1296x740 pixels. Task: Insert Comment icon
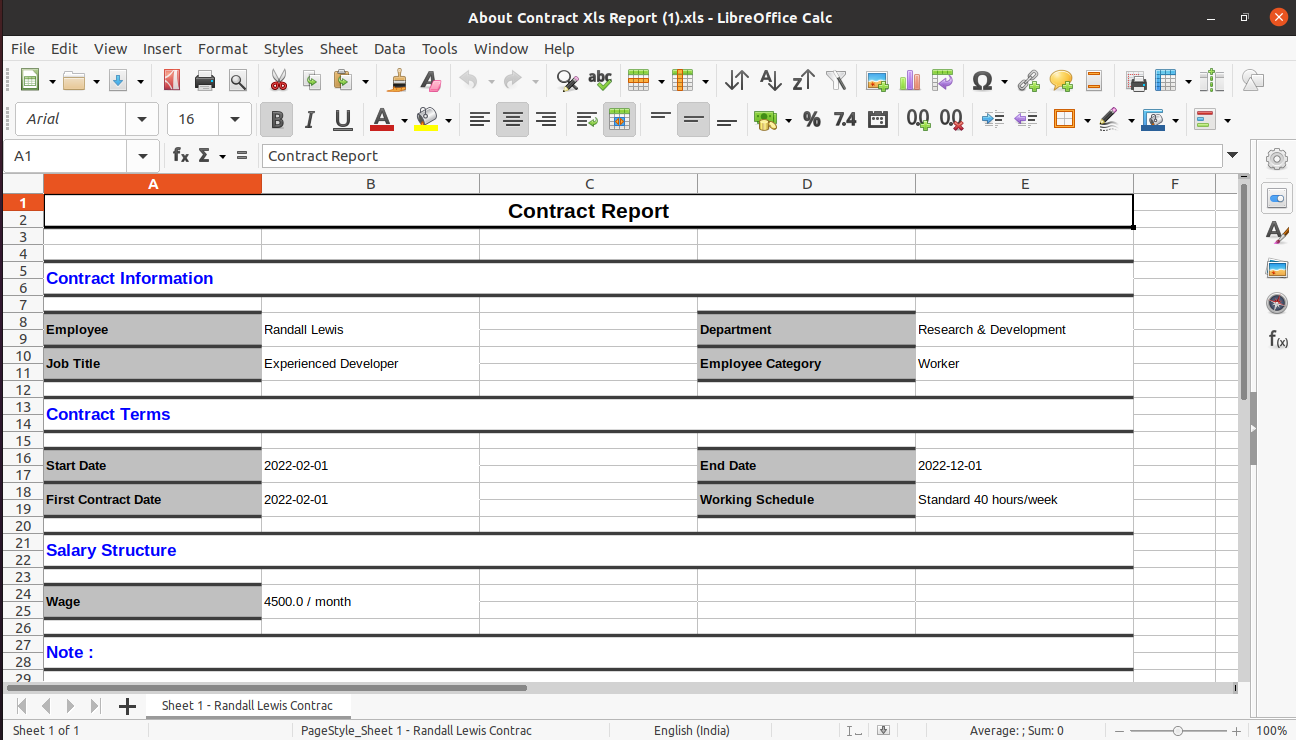[x=1061, y=80]
